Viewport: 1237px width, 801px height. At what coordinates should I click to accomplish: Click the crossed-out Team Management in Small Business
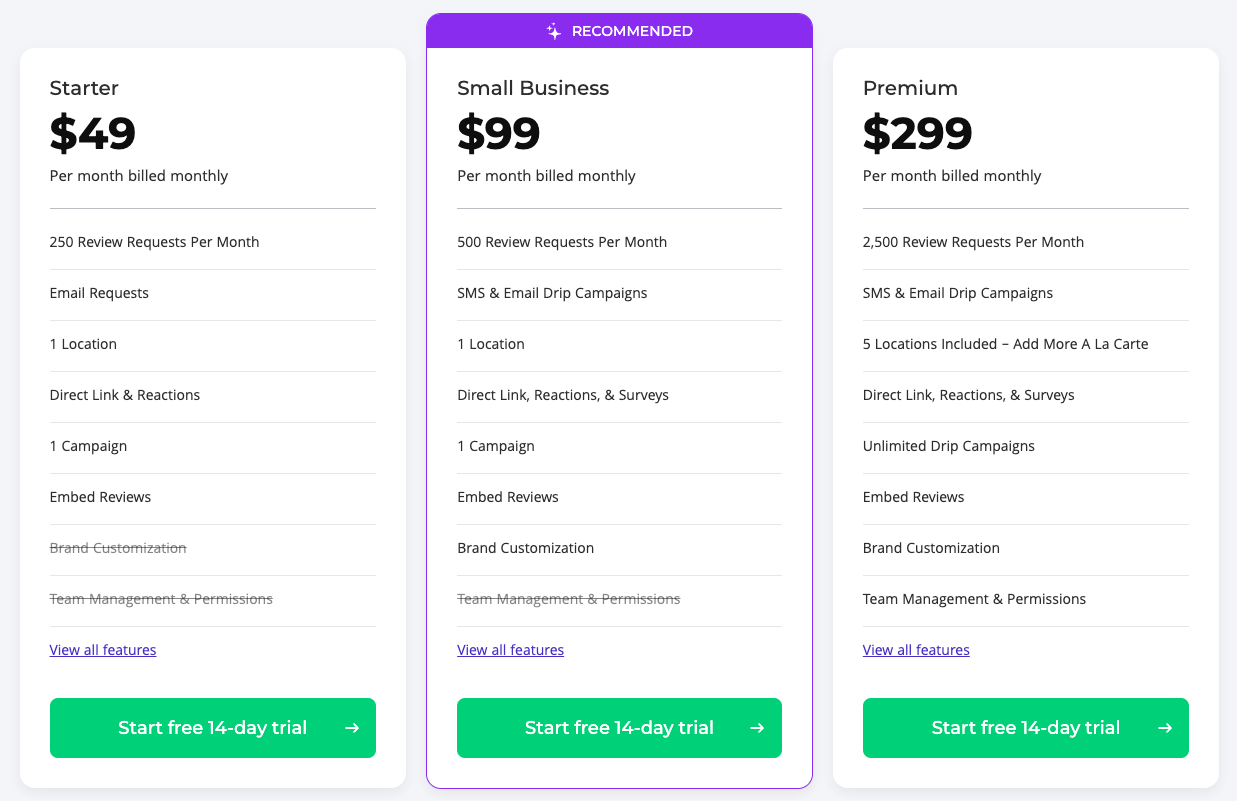(x=568, y=599)
